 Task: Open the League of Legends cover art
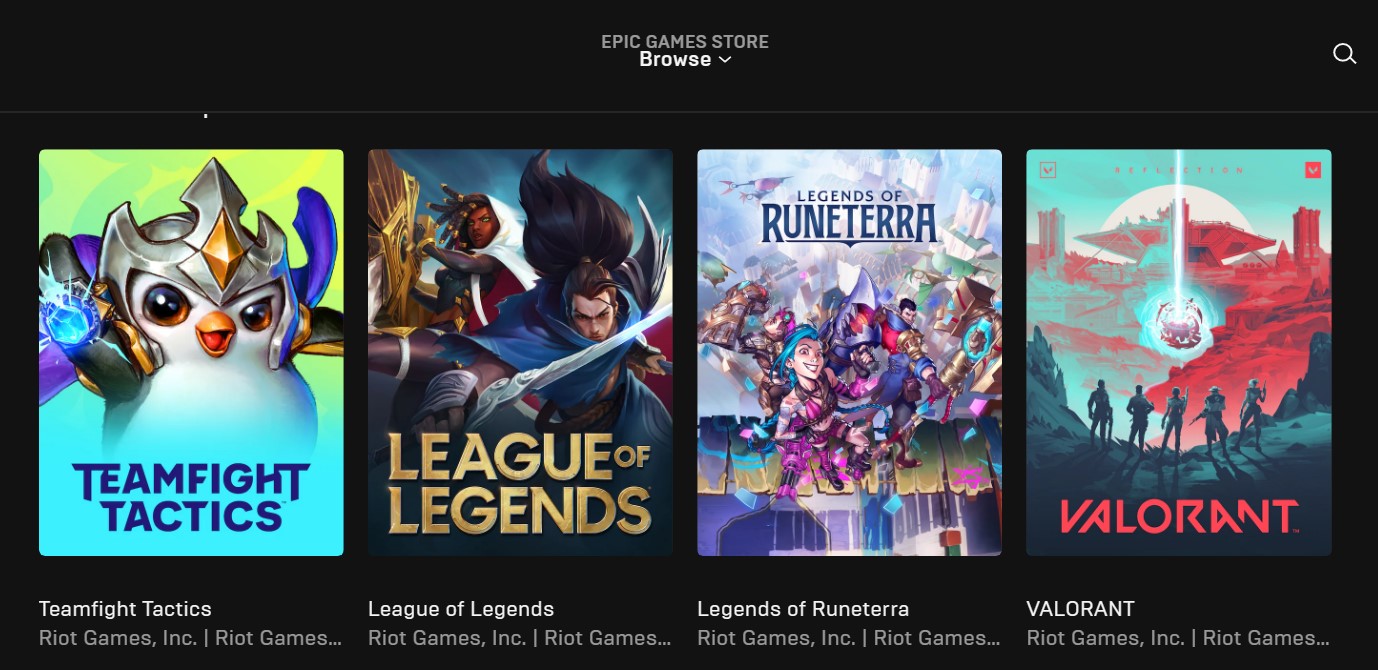coord(520,353)
